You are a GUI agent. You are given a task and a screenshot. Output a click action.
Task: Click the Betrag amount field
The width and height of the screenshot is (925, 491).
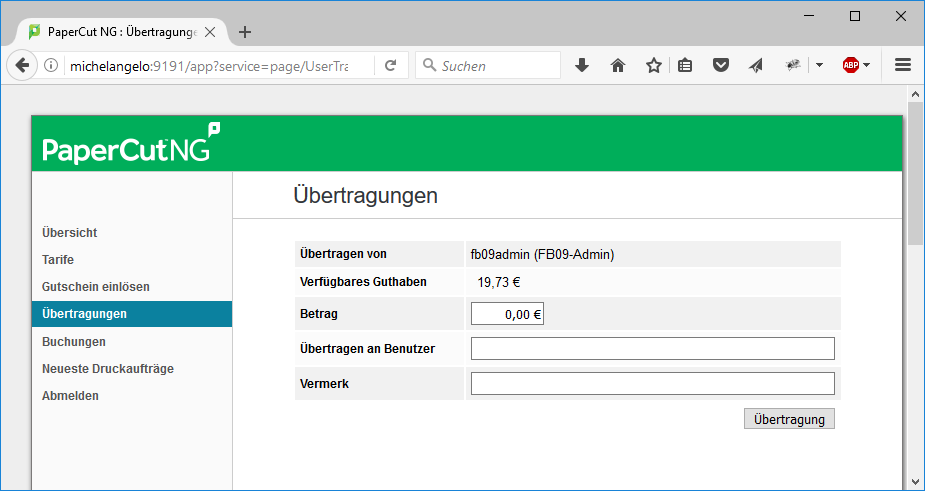[x=507, y=314]
